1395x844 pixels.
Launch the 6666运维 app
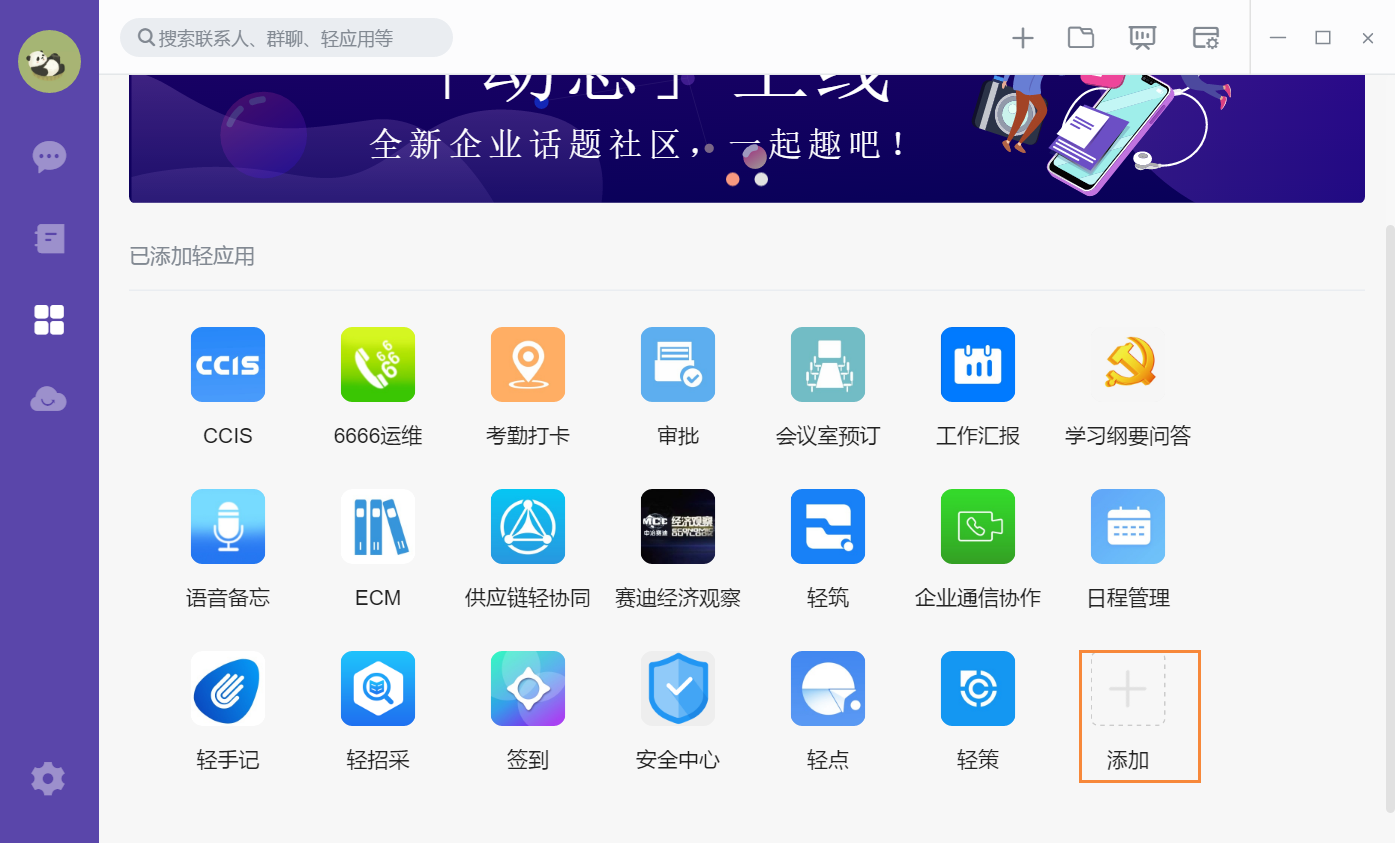coord(378,365)
